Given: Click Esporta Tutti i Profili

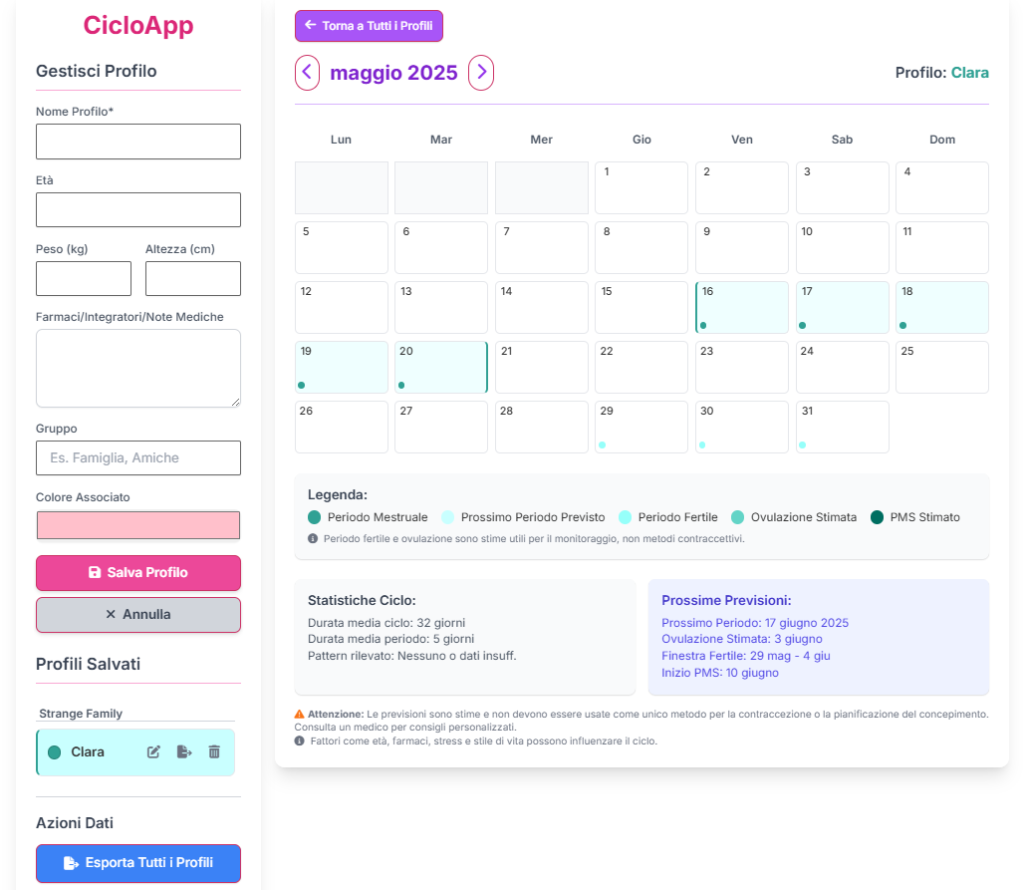Looking at the screenshot, I should point(138,862).
